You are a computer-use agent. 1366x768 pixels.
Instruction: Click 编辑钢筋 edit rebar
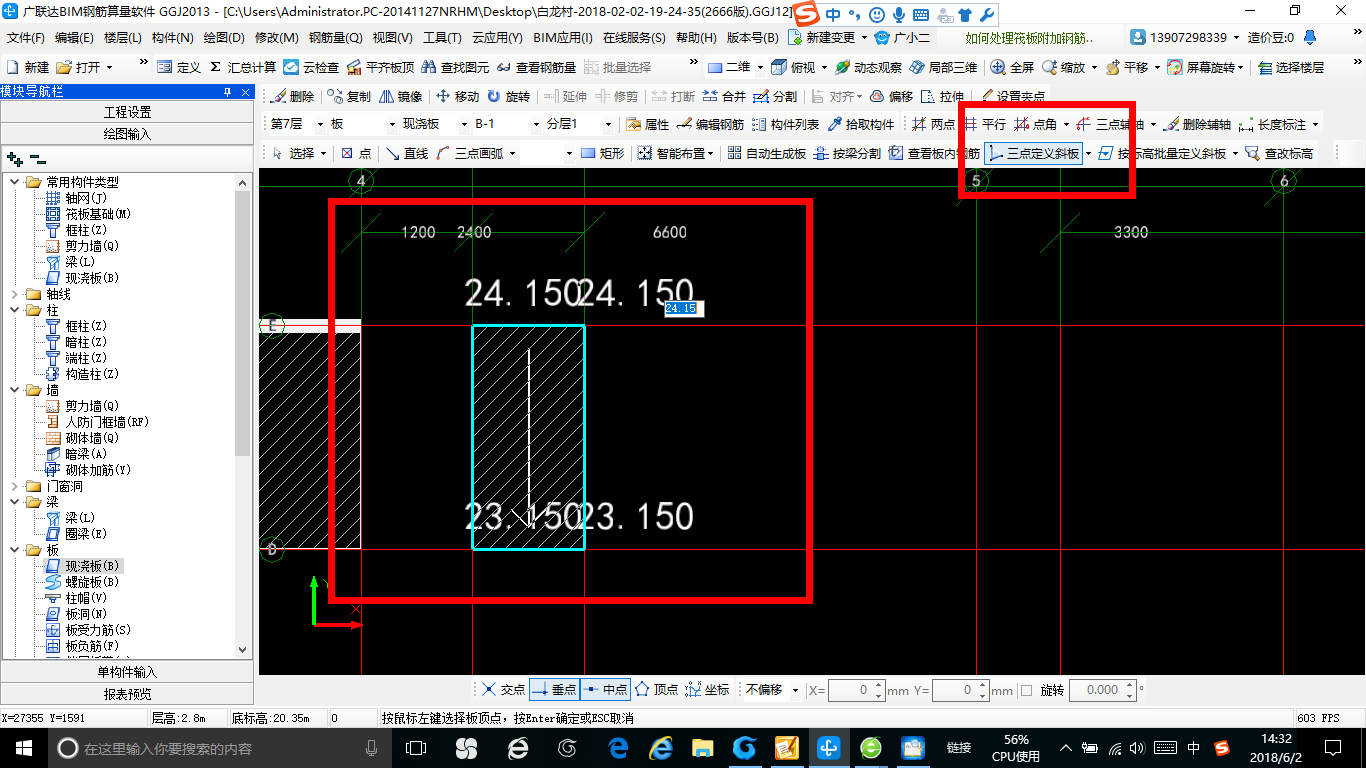tap(710, 125)
